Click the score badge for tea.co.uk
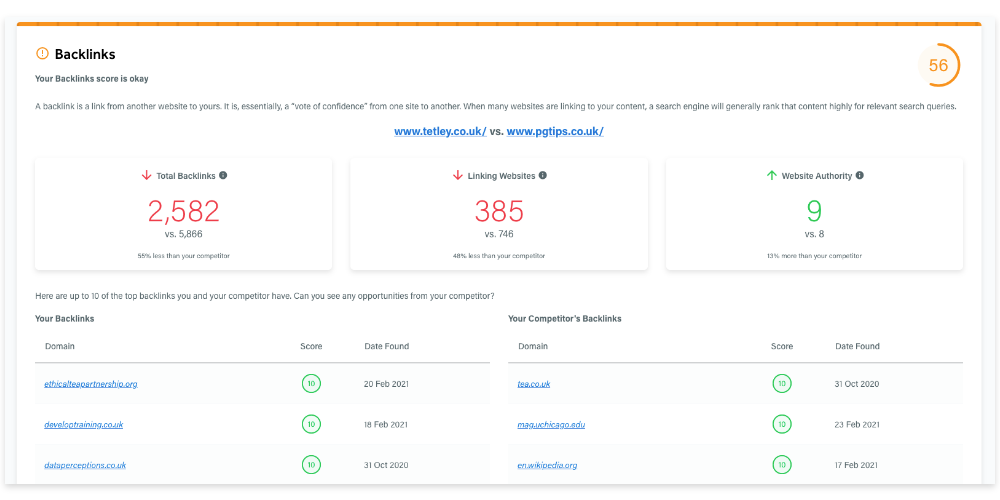This screenshot has height=500, width=1000. (782, 384)
